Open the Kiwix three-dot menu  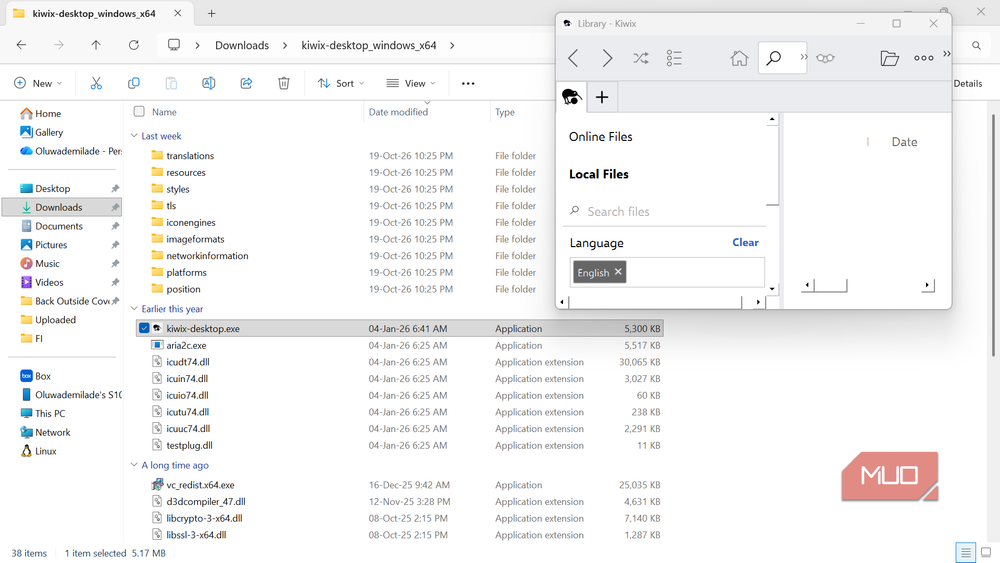[923, 58]
